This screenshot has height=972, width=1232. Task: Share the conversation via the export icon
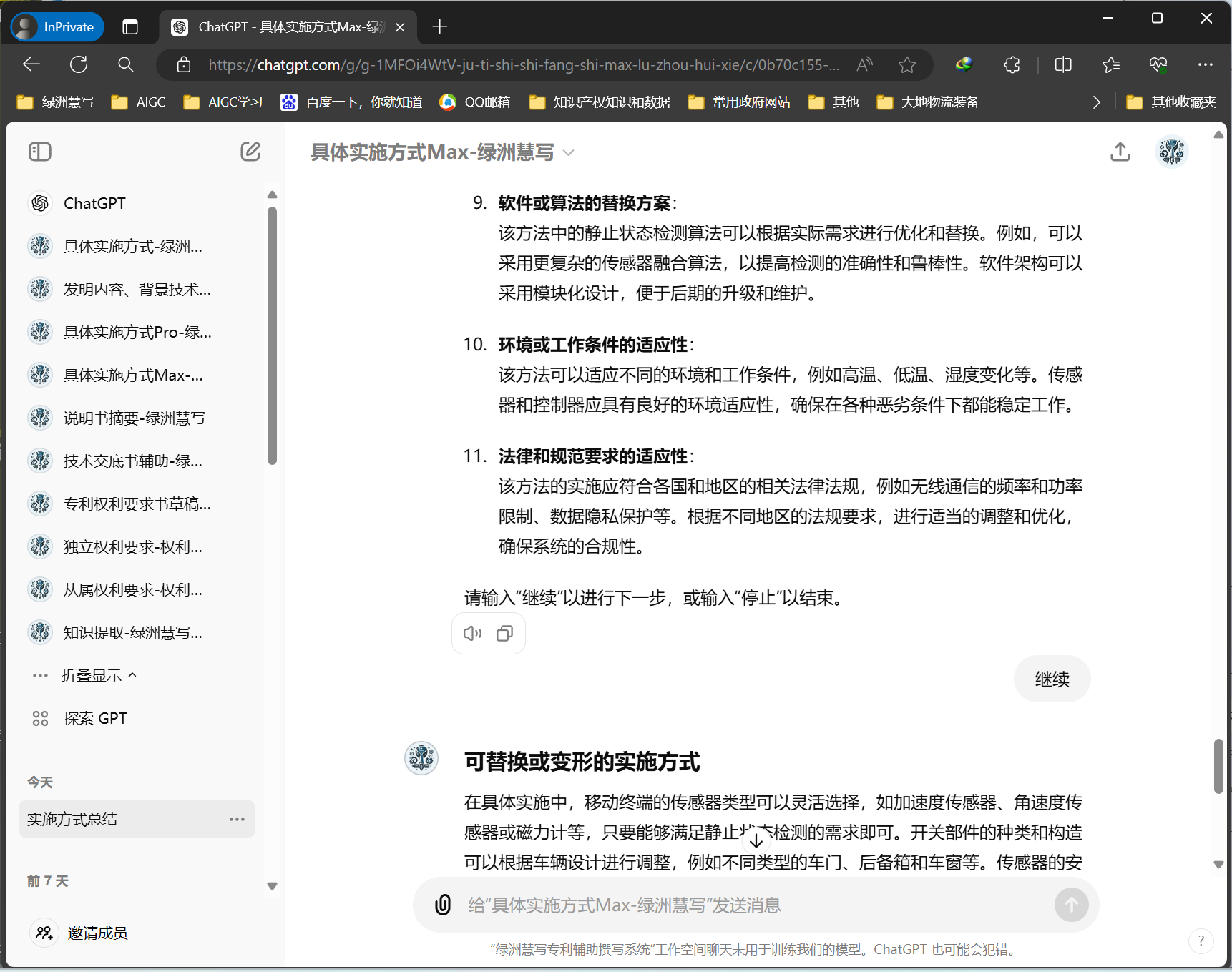1120,152
